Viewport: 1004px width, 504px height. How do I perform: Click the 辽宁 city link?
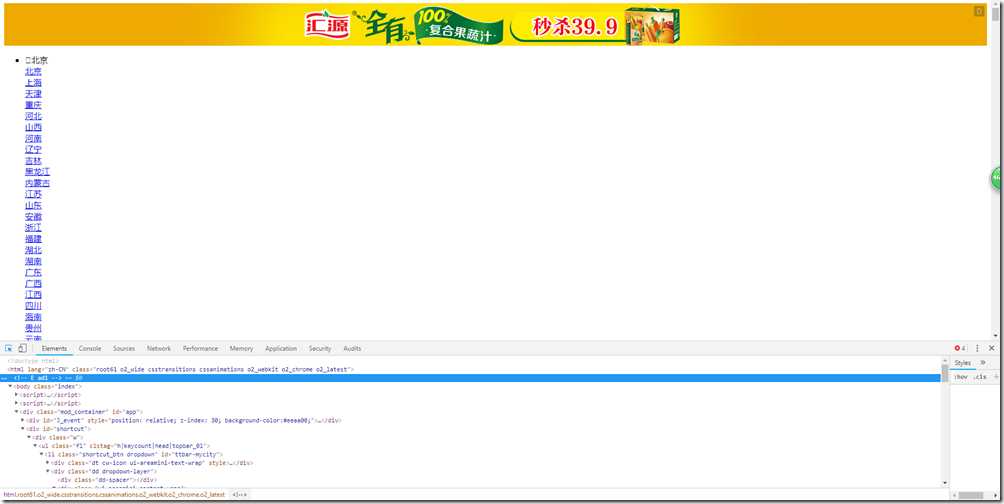point(33,149)
